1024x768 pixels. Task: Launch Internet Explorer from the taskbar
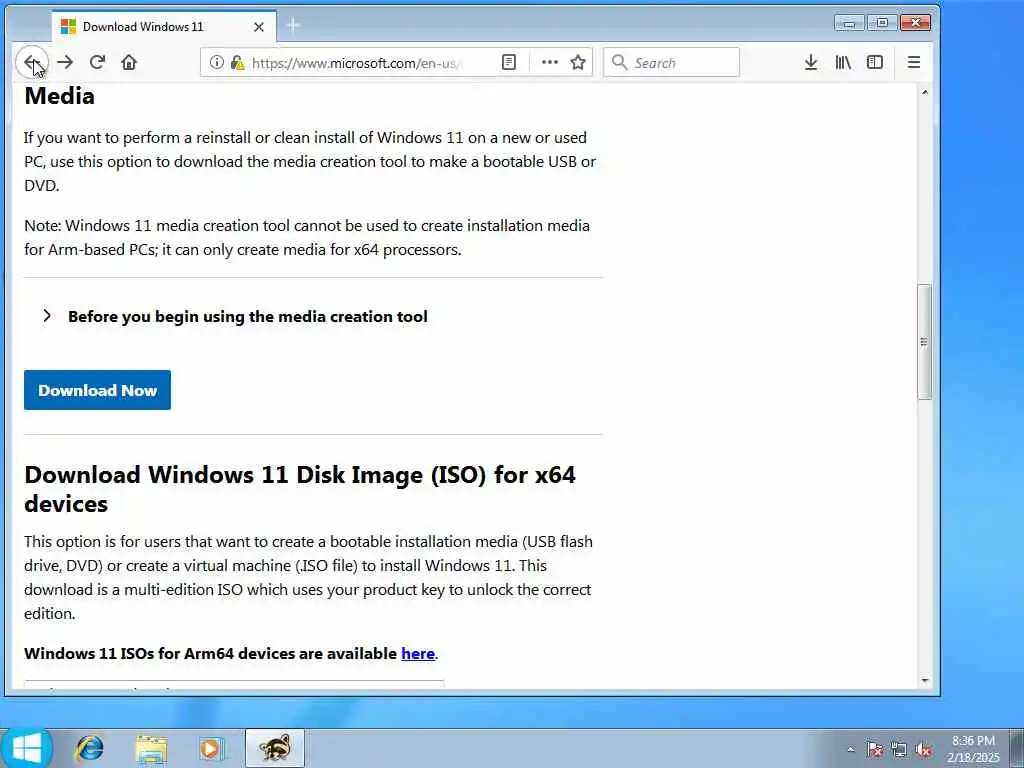89,748
